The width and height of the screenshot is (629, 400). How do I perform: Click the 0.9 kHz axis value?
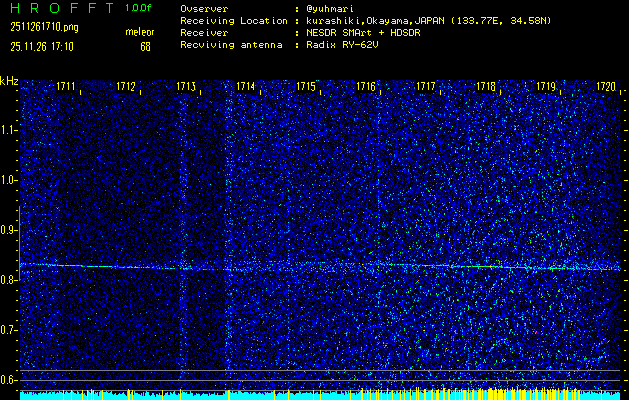[9, 230]
